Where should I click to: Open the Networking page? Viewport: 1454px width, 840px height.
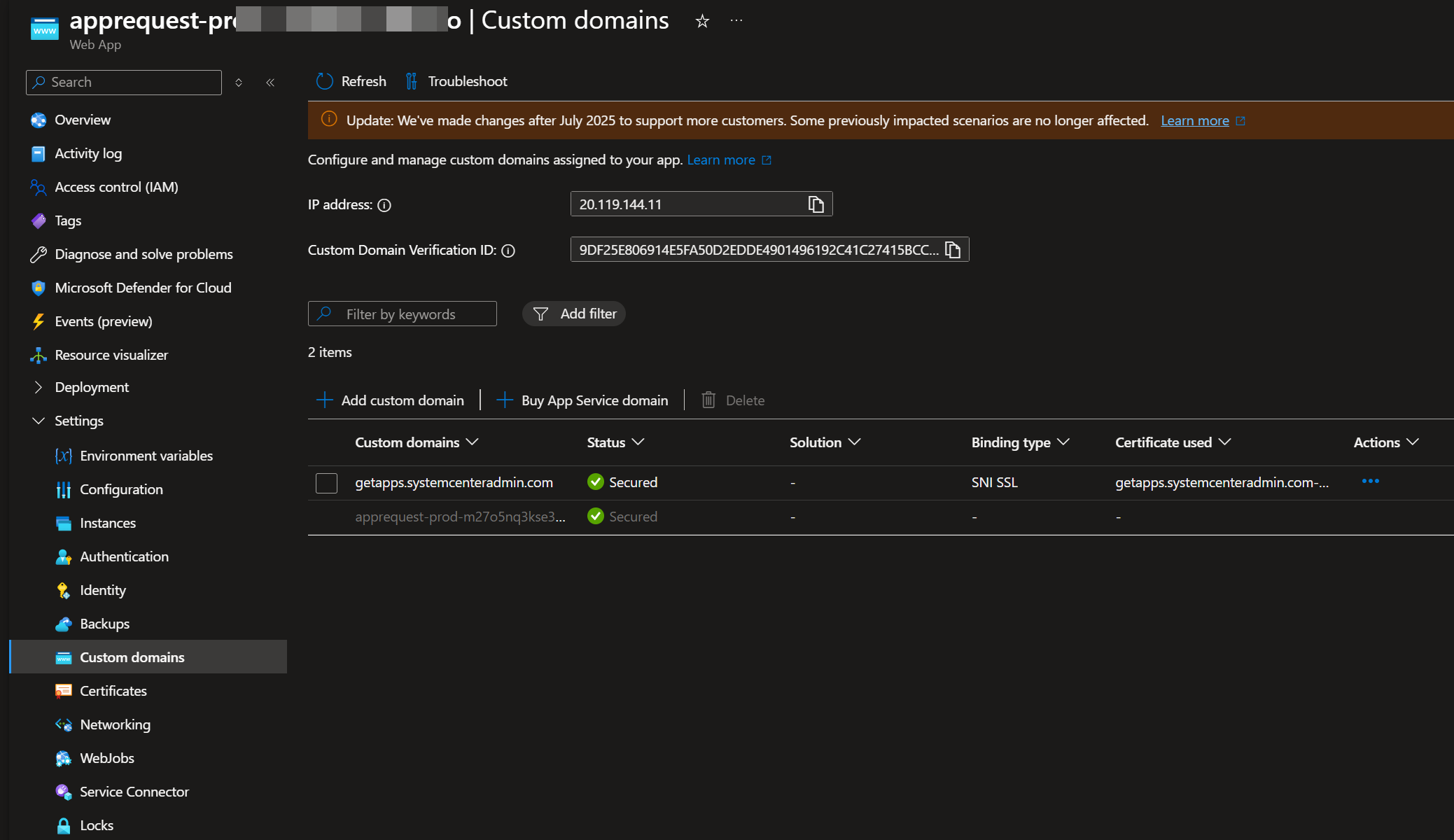pos(115,724)
